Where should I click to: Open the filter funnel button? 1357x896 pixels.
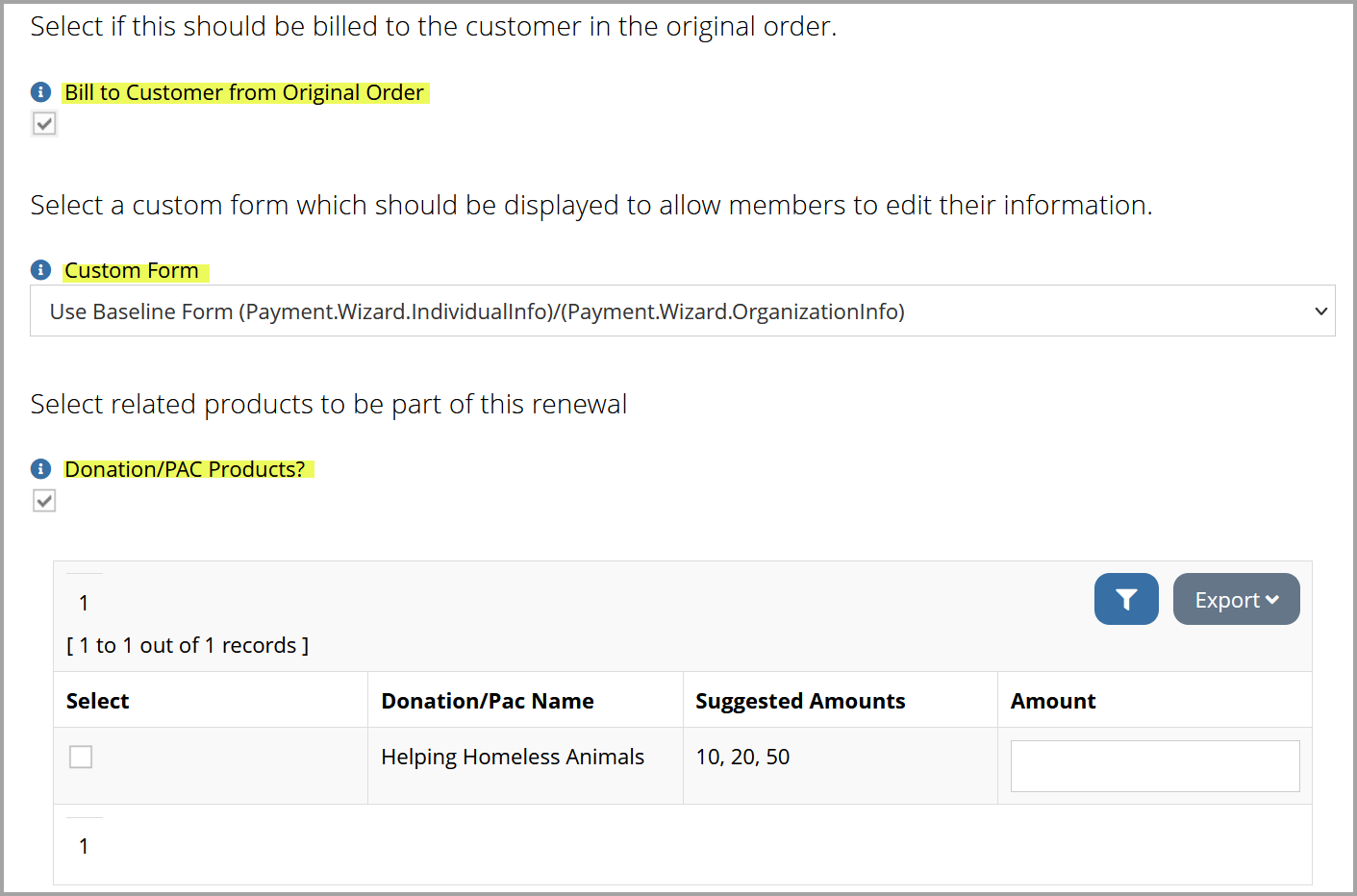[x=1126, y=599]
